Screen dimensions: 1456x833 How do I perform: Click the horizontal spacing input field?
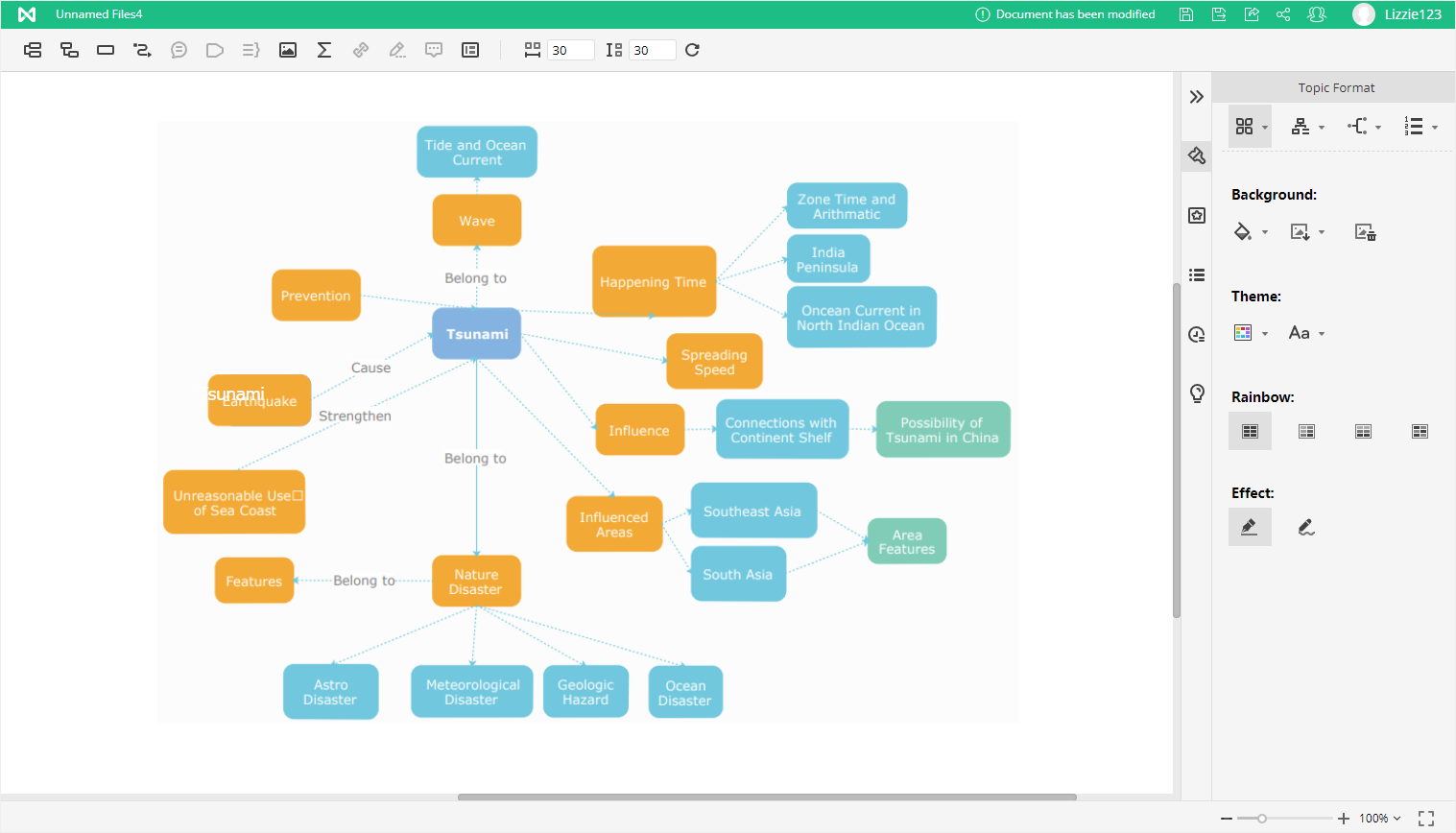570,51
